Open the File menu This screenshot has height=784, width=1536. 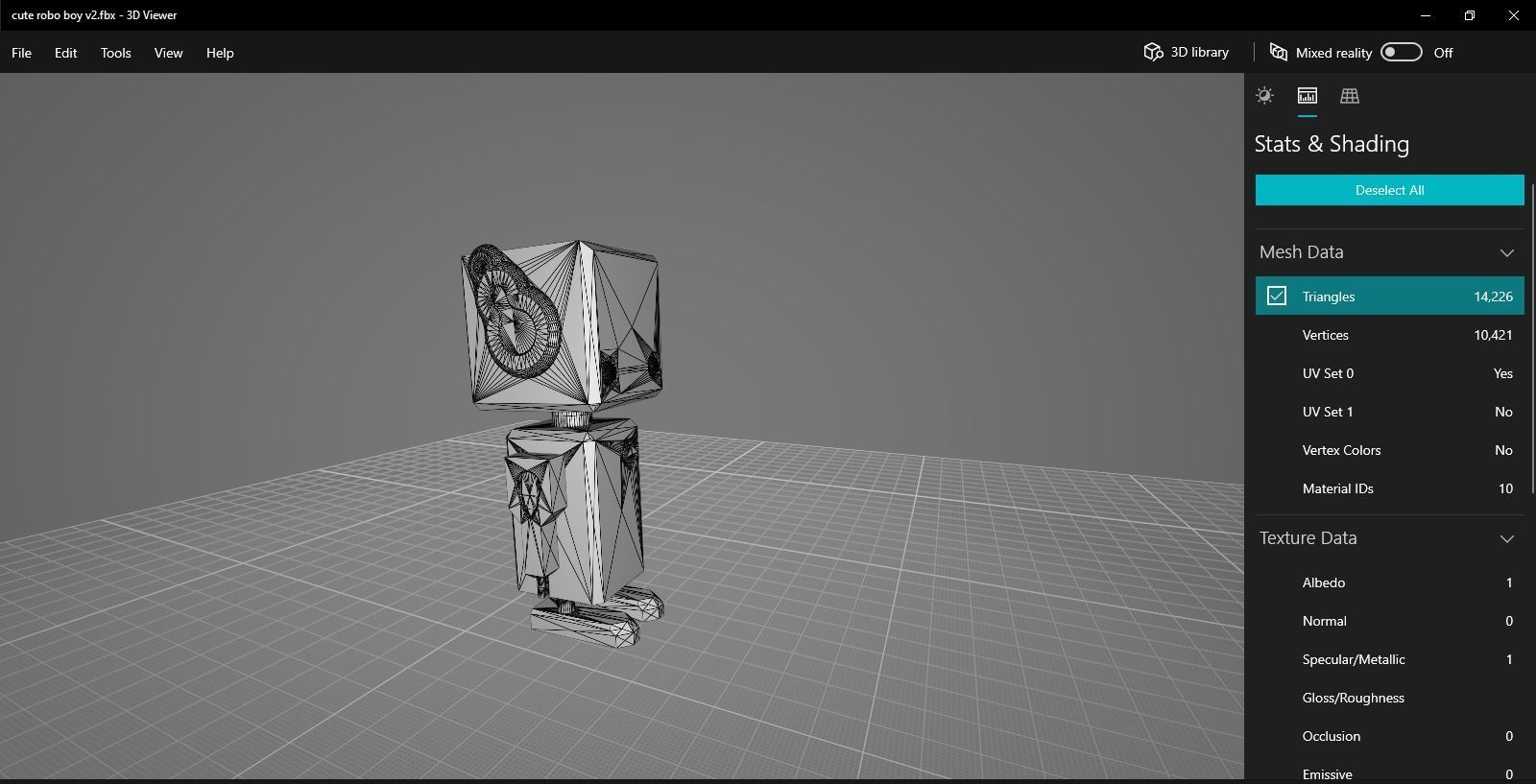point(21,53)
